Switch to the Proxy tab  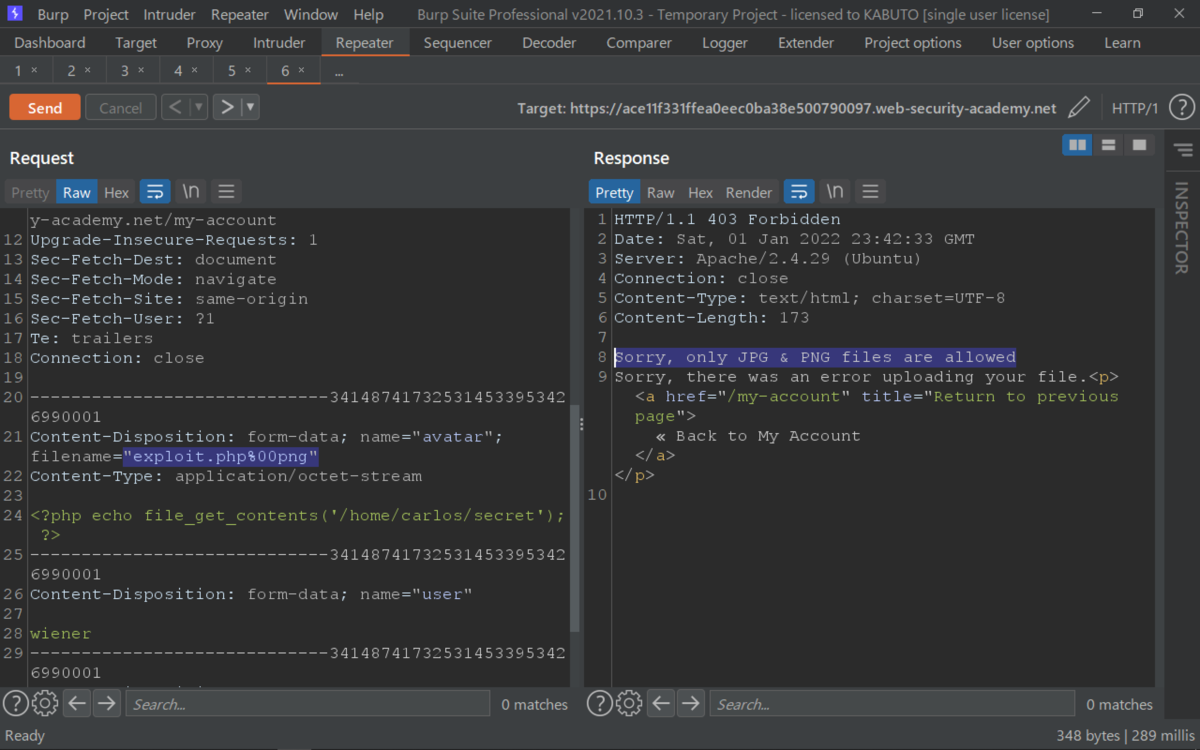coord(205,43)
